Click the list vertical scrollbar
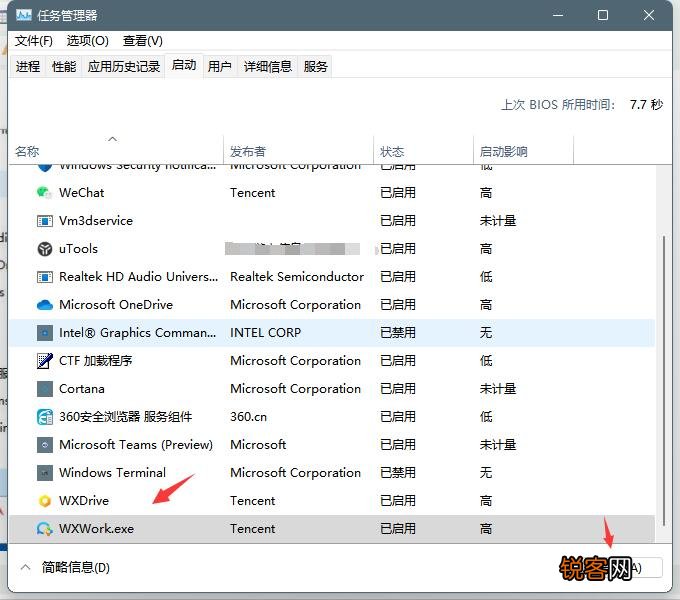680x600 pixels. pyautogui.click(x=664, y=382)
